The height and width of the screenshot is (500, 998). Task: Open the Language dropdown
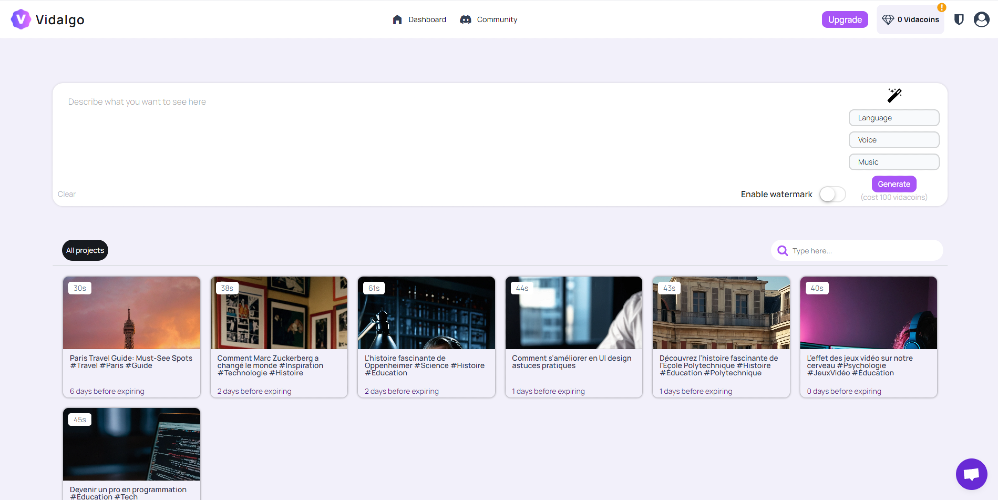click(894, 118)
